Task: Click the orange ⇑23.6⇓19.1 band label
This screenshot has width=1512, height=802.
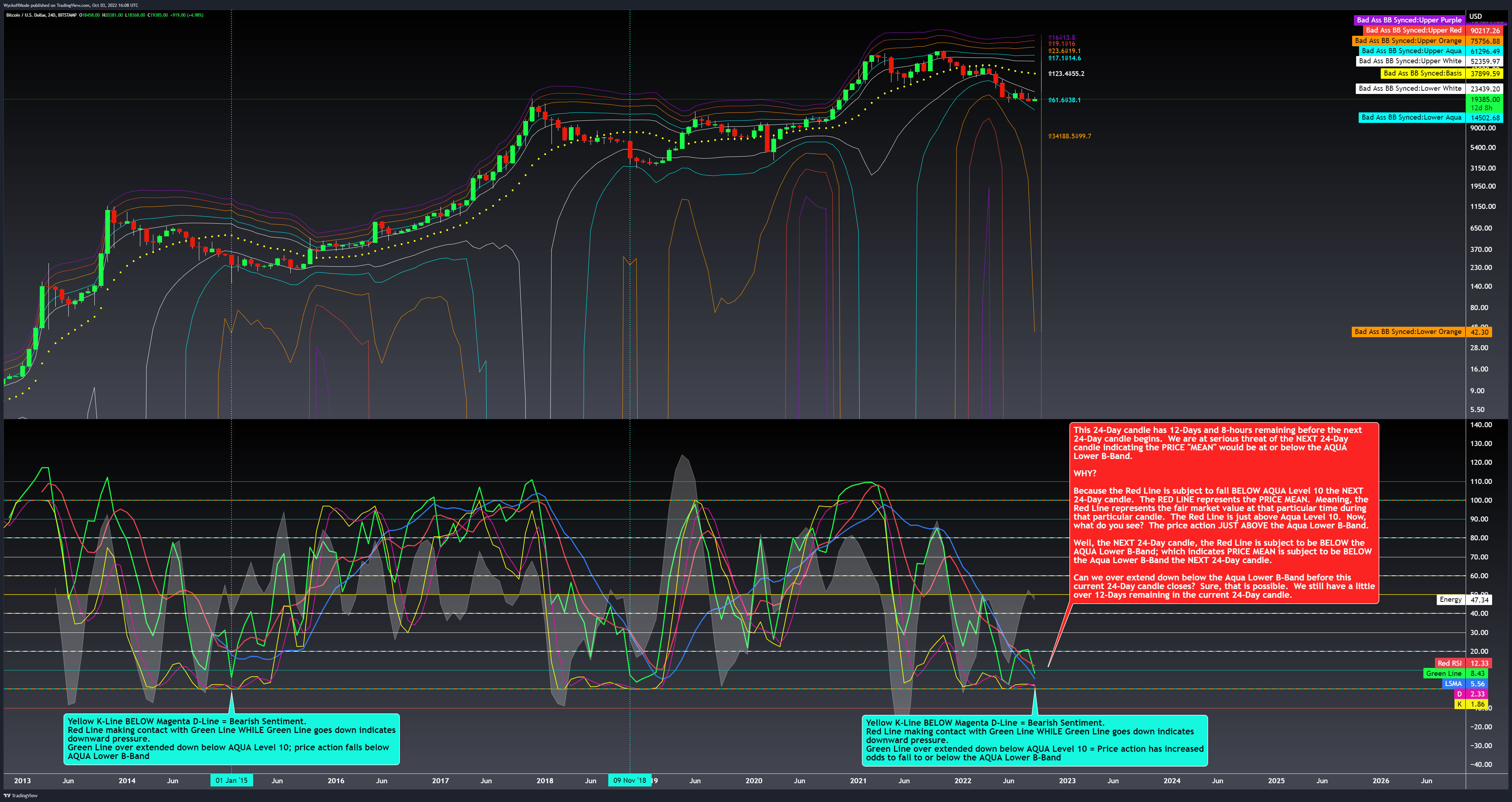Action: tap(1064, 51)
